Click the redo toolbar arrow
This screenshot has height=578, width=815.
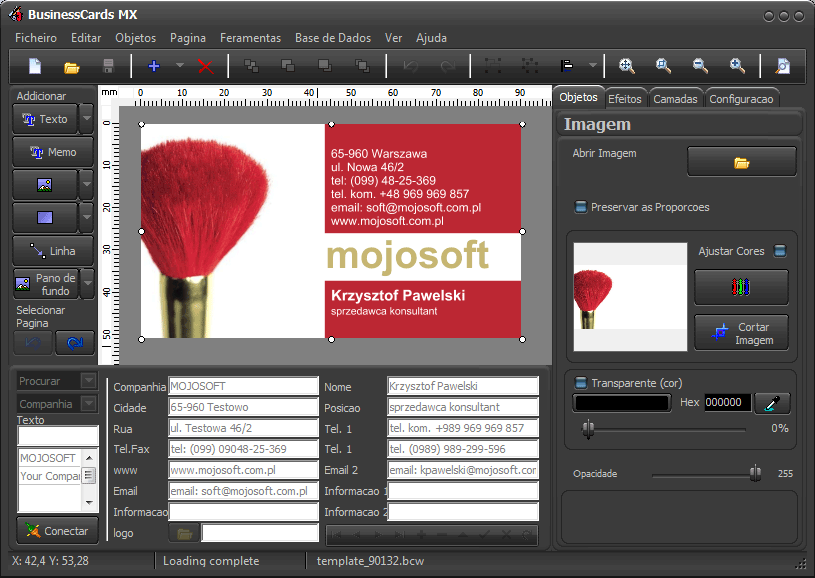point(447,66)
